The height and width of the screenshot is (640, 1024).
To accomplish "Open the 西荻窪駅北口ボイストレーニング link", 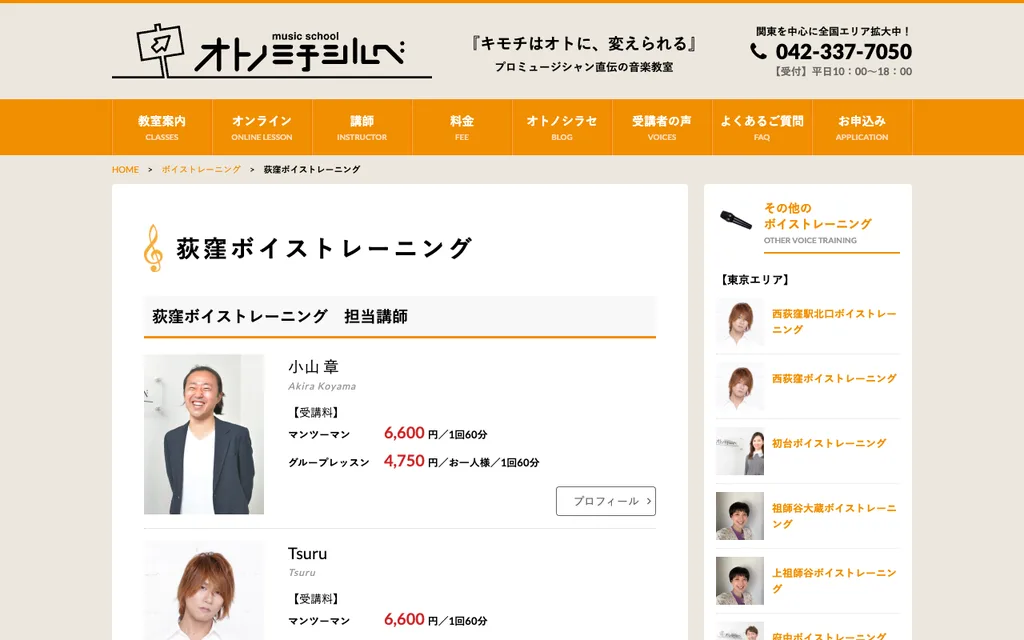I will (834, 321).
